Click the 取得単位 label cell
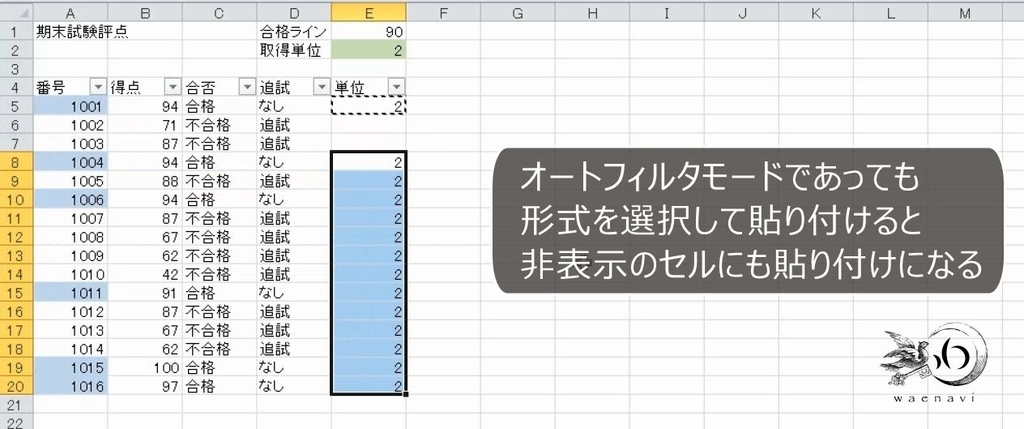The height and width of the screenshot is (429, 1024). [294, 50]
